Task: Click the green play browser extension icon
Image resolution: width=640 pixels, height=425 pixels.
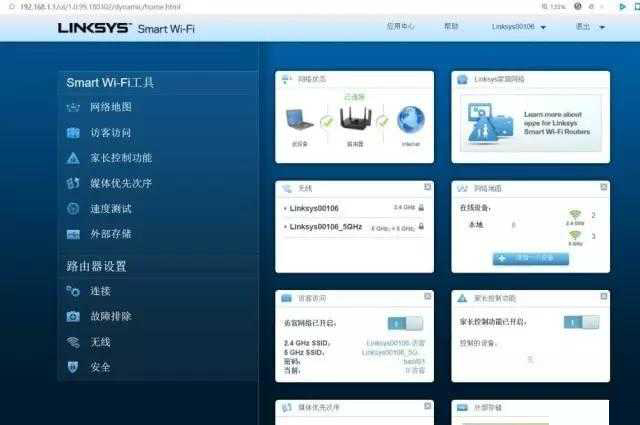Action: pos(622,7)
